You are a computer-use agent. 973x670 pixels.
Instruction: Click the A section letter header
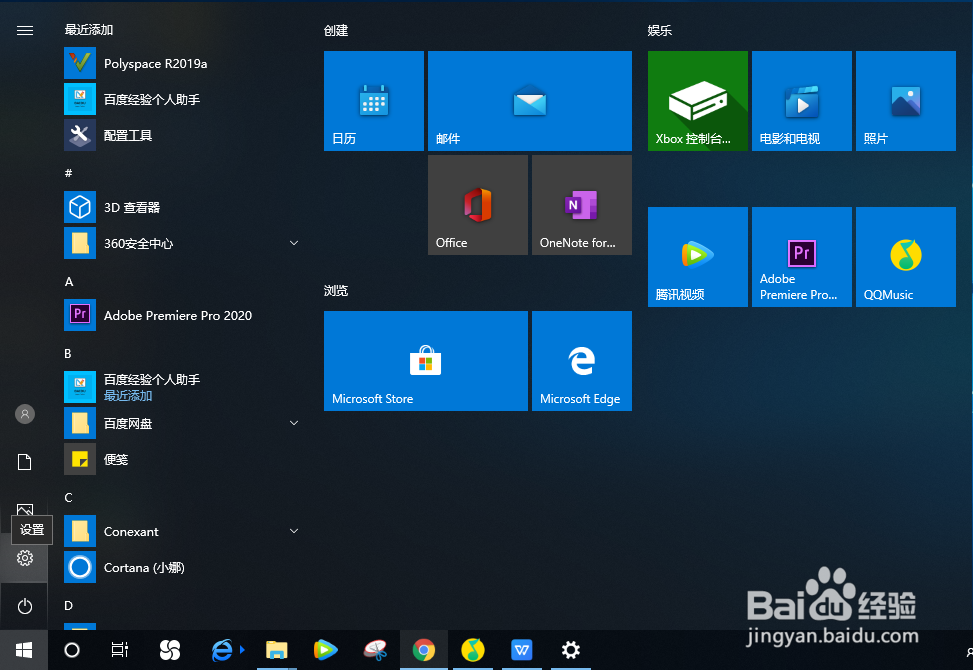pyautogui.click(x=69, y=282)
